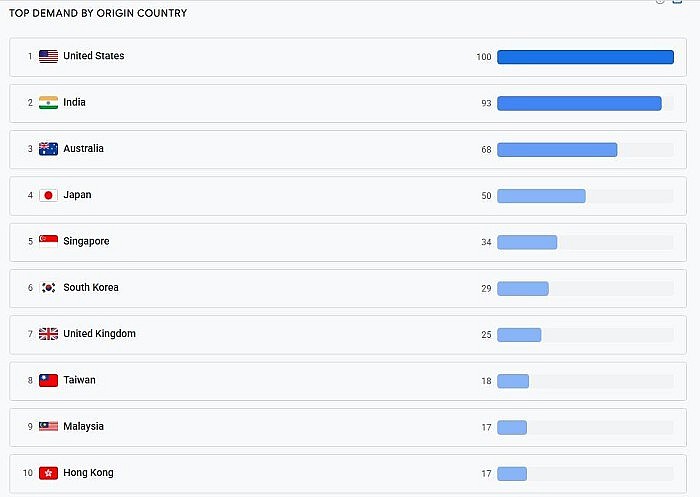Click the Taiwan flag icon
This screenshot has height=497, width=700.
click(x=48, y=381)
